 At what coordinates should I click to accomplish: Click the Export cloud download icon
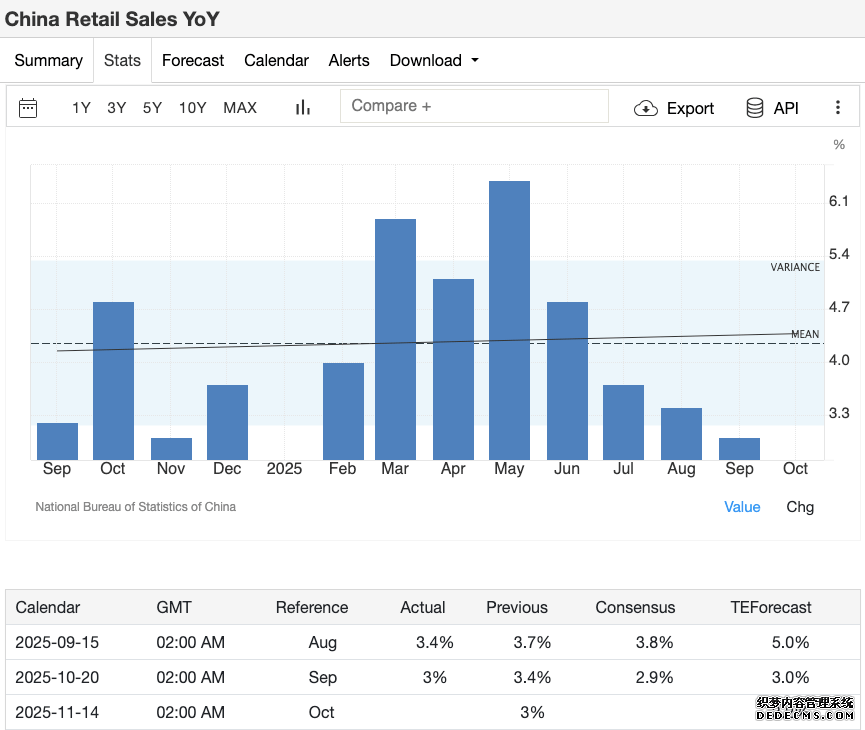(645, 108)
